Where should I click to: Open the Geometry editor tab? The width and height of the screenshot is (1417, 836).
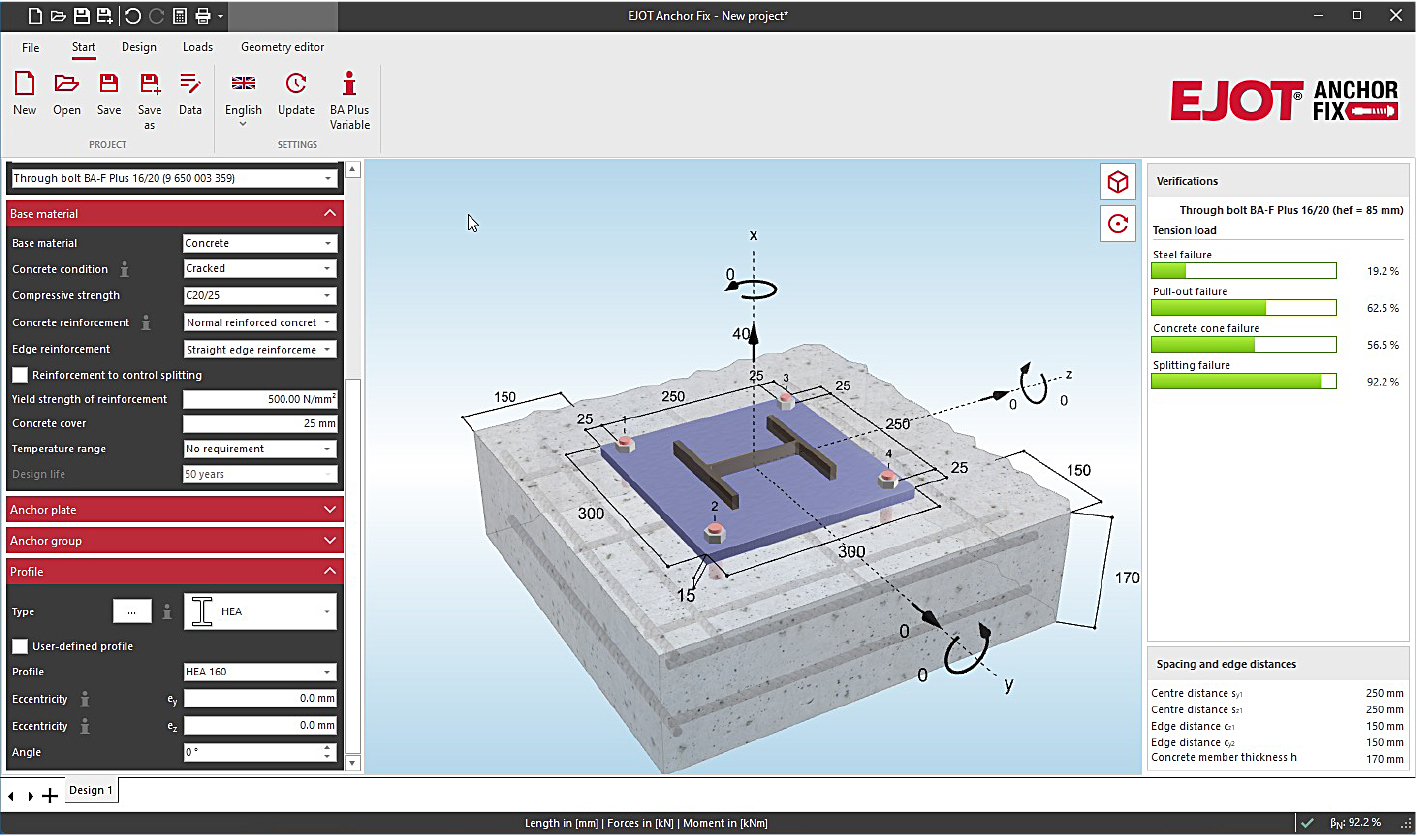(x=282, y=47)
